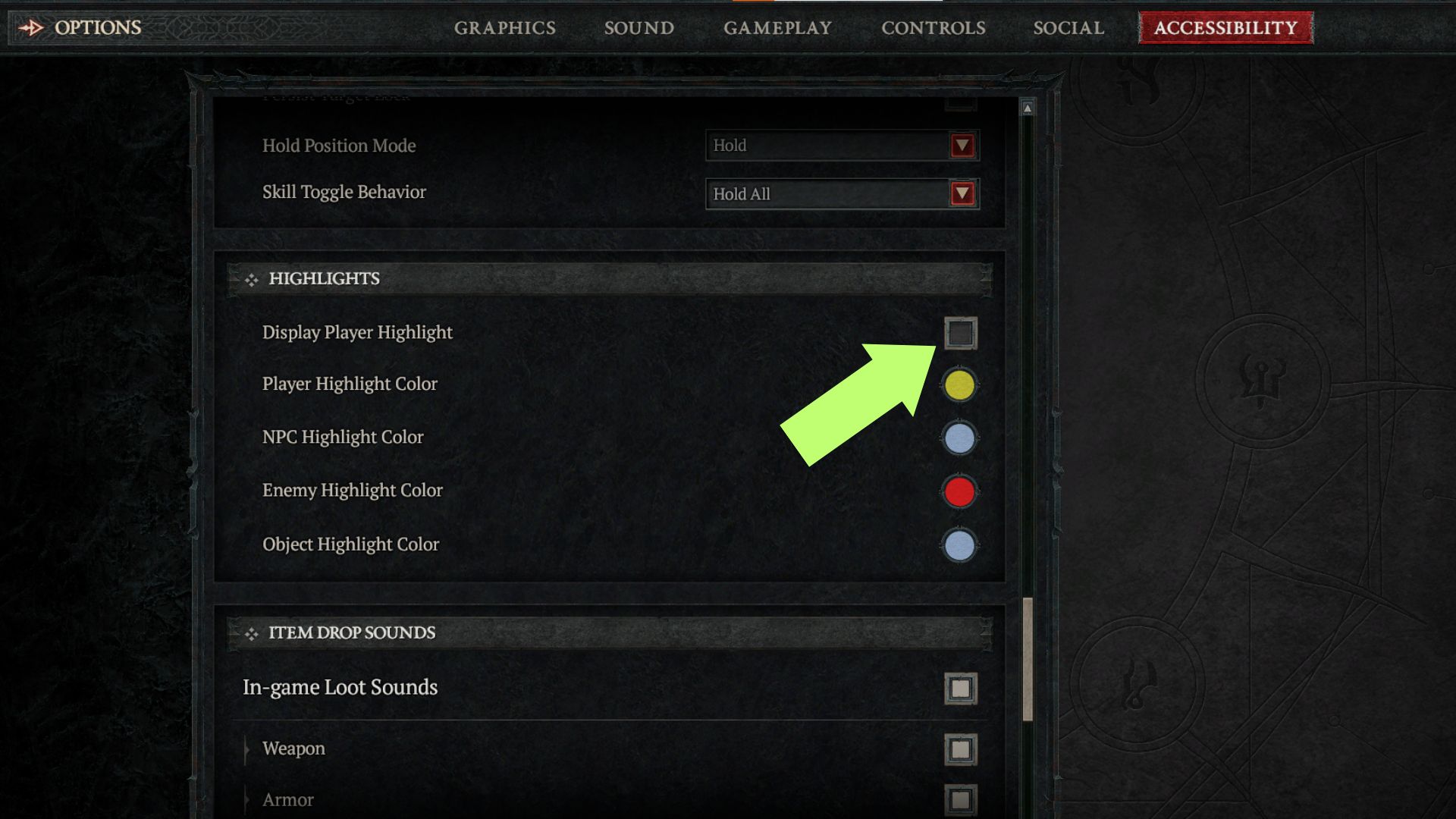Toggle Armor loot sound checkbox

pyautogui.click(x=958, y=800)
